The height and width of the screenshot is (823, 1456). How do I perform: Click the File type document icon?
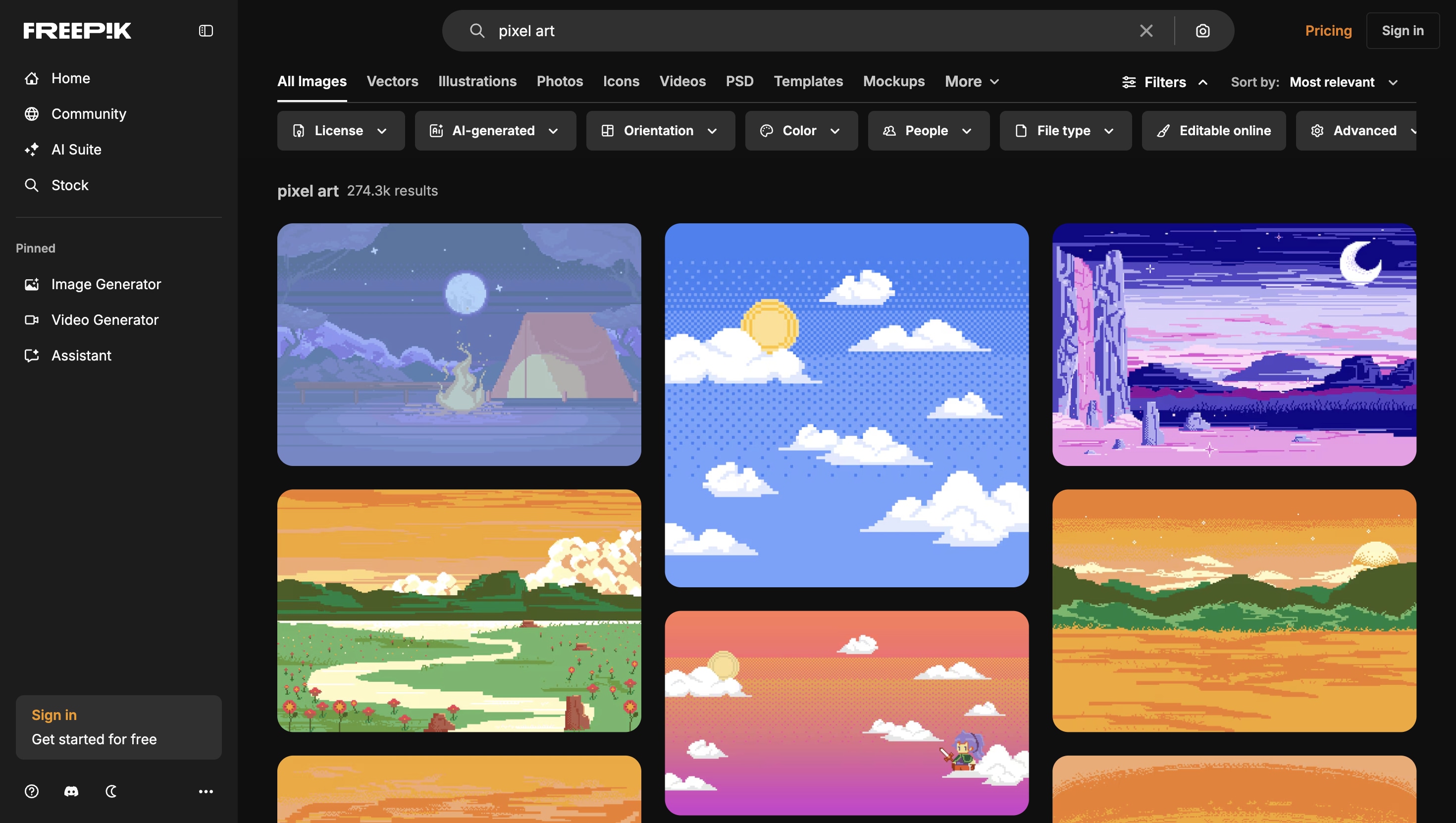(x=1021, y=131)
